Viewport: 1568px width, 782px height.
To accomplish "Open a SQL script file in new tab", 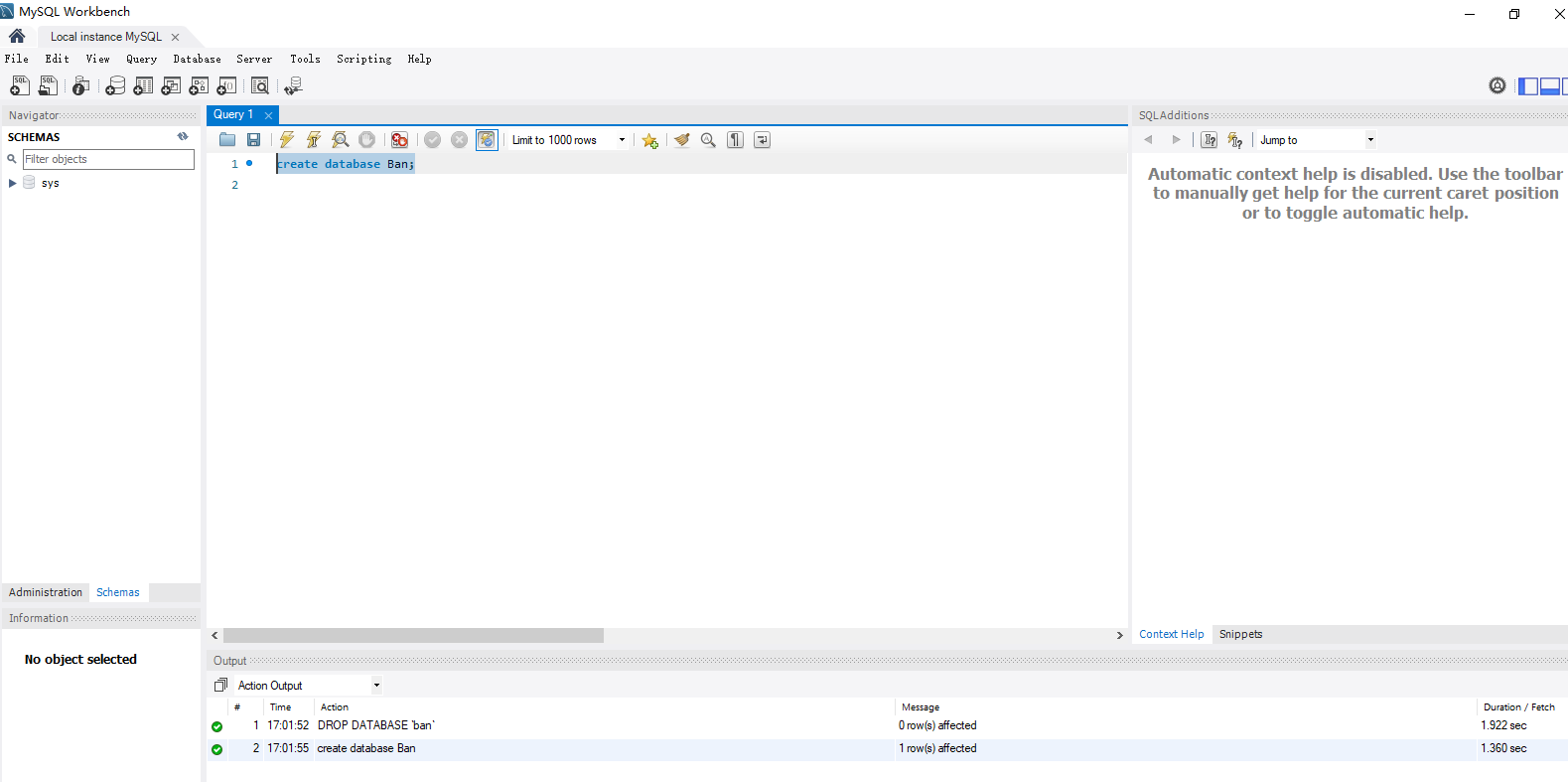I will [48, 85].
